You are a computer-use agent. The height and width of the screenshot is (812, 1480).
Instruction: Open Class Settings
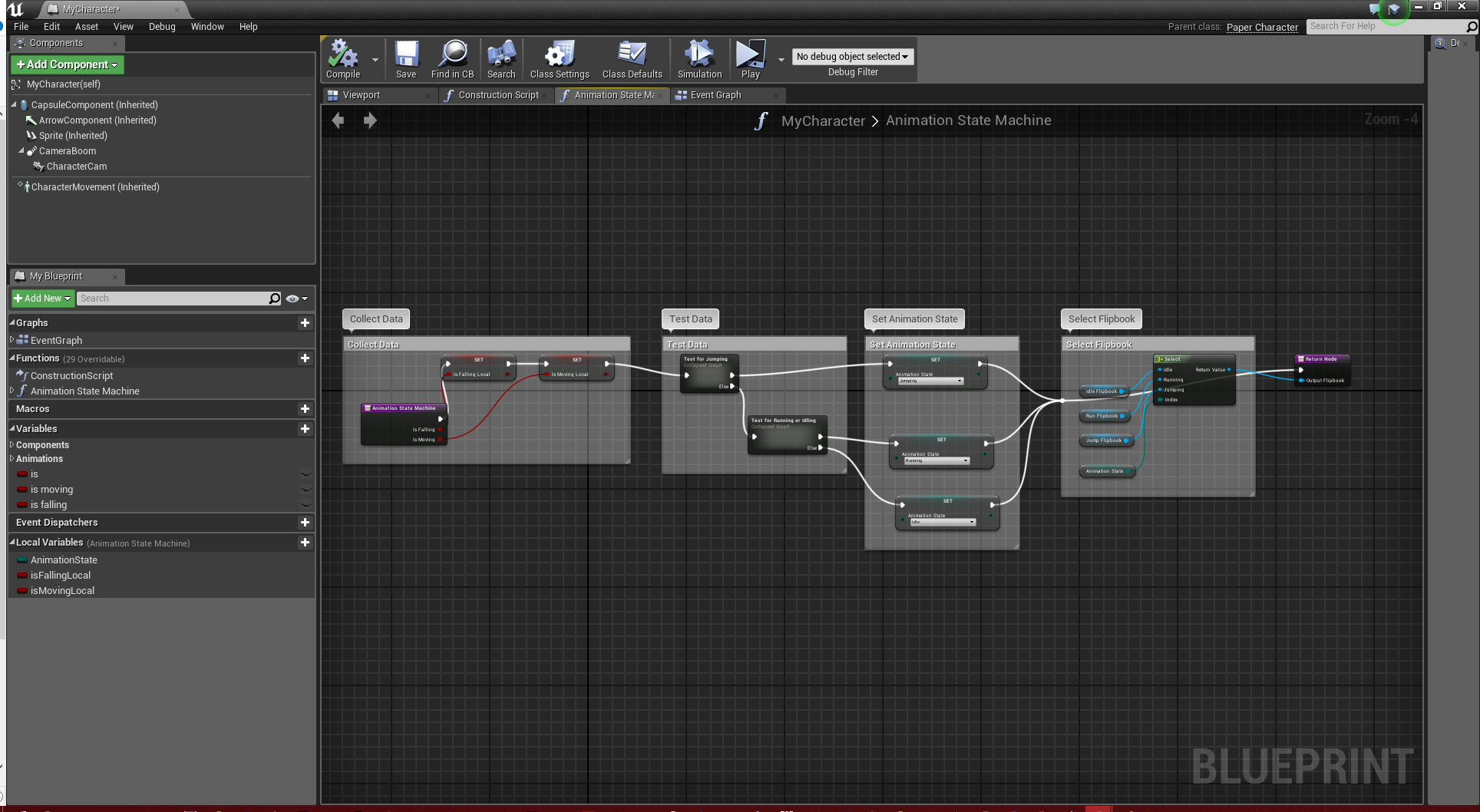point(560,59)
